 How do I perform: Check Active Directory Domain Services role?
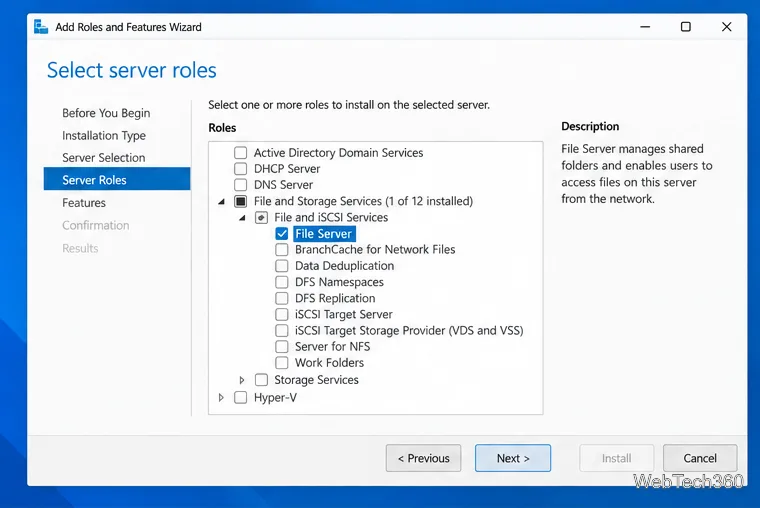(240, 153)
